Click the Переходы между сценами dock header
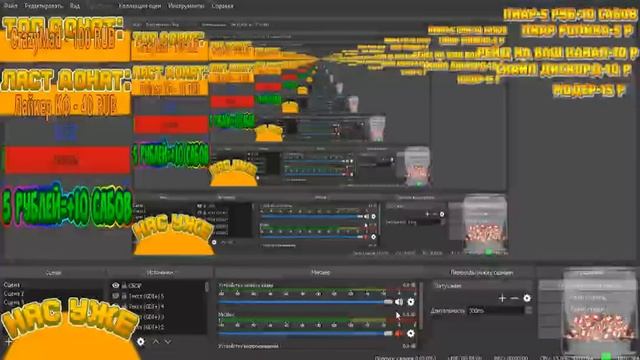This screenshot has height=360, width=640. pos(482,272)
